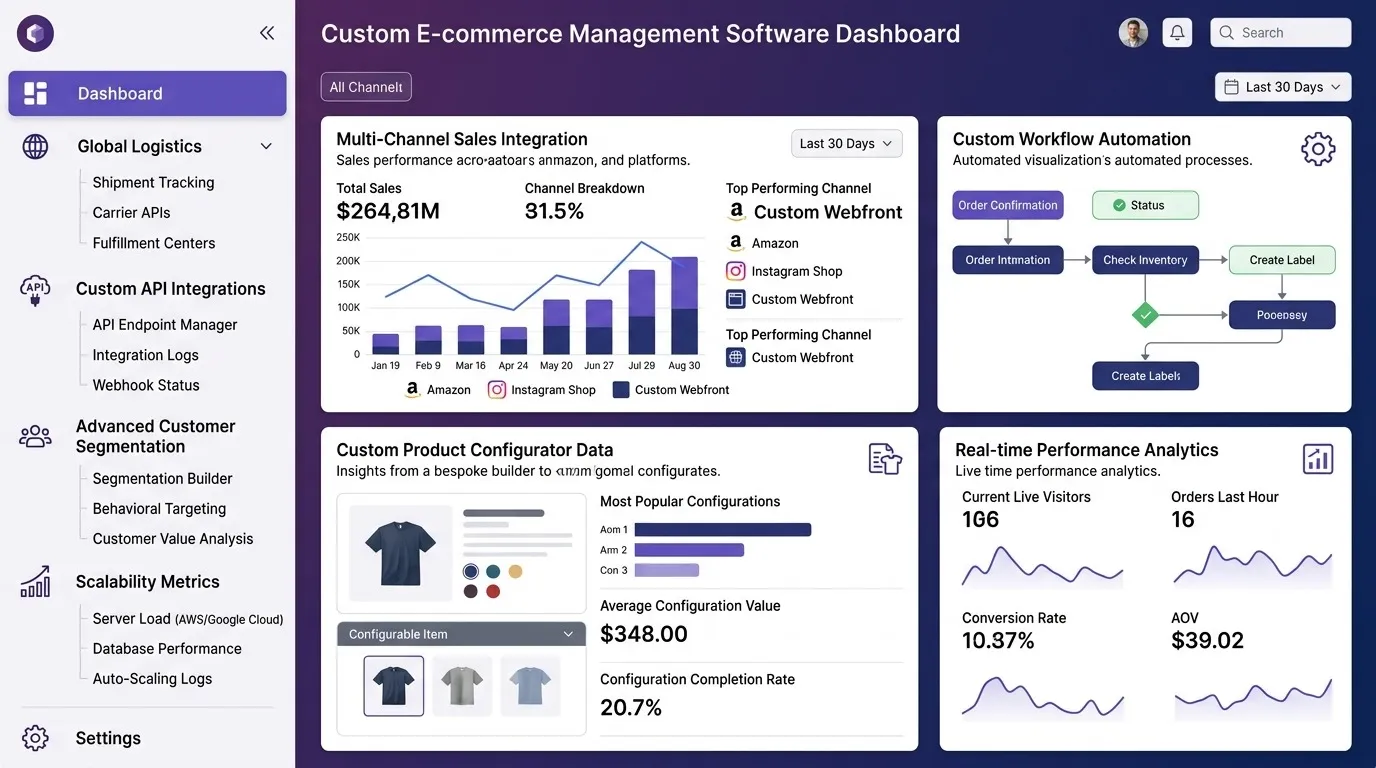This screenshot has width=1376, height=768.
Task: Click the green Status pill in workflow
Action: pos(1145,205)
